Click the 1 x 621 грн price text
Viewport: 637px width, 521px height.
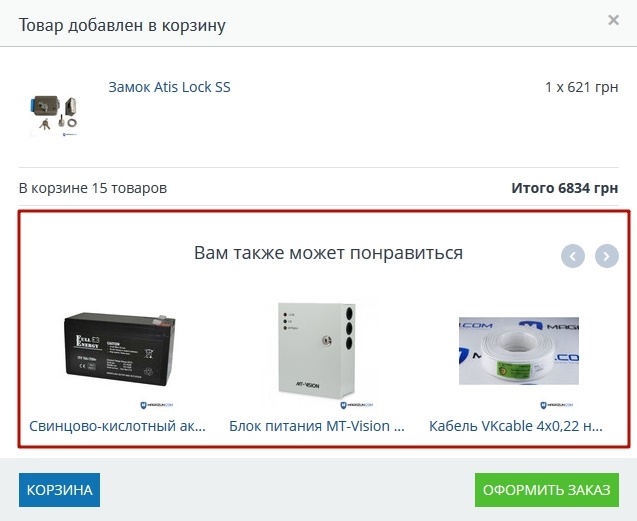(582, 87)
